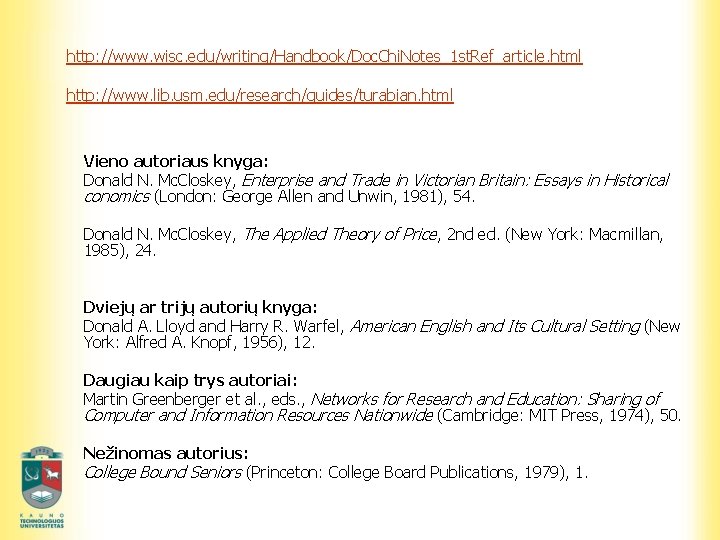Click the Kauno Technologijos Universitetas caption text

pos(41,520)
